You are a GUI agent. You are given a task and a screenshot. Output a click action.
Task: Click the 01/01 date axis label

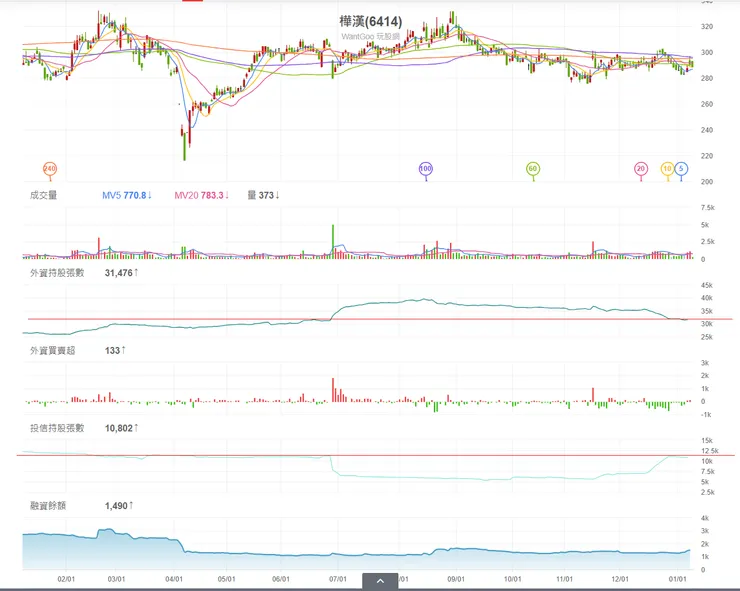coord(678,579)
